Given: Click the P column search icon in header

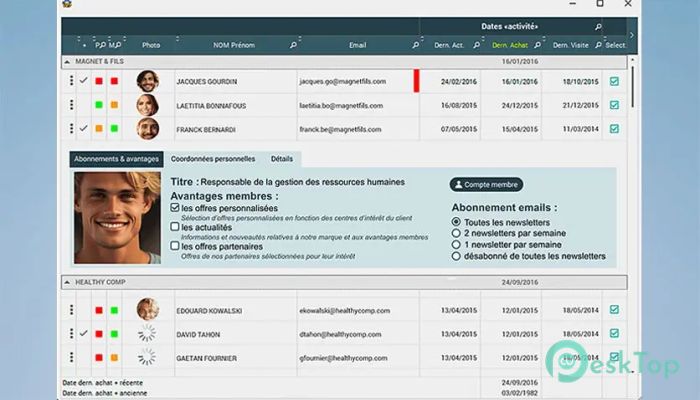Looking at the screenshot, I should click(x=103, y=45).
